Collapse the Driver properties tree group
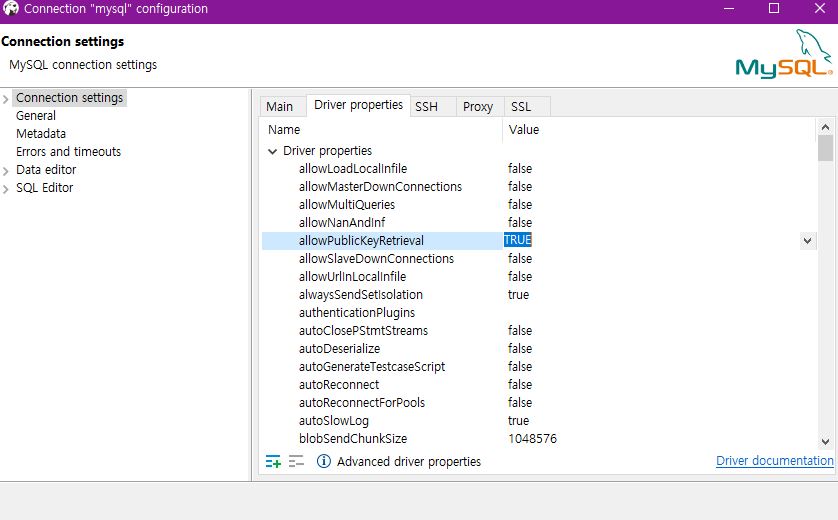The height and width of the screenshot is (520, 838). (x=273, y=151)
